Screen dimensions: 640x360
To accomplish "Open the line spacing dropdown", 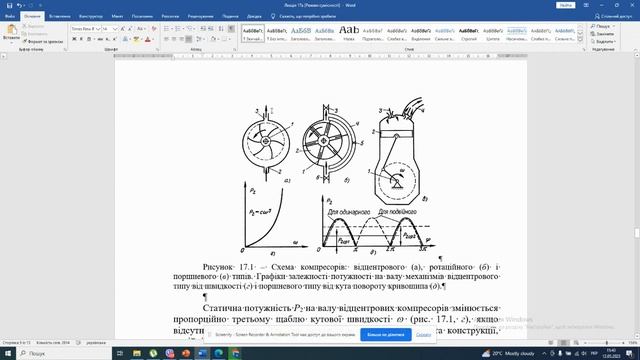I will (200, 39).
